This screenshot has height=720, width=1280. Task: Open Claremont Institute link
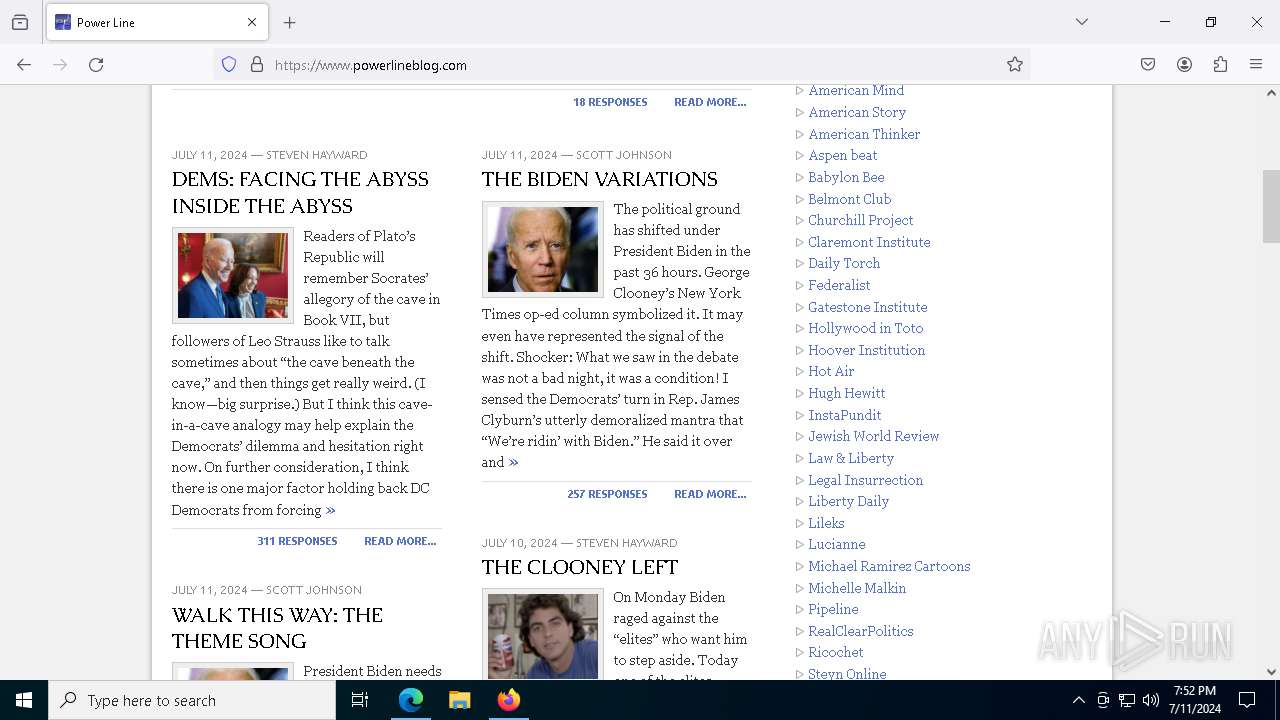click(x=869, y=242)
